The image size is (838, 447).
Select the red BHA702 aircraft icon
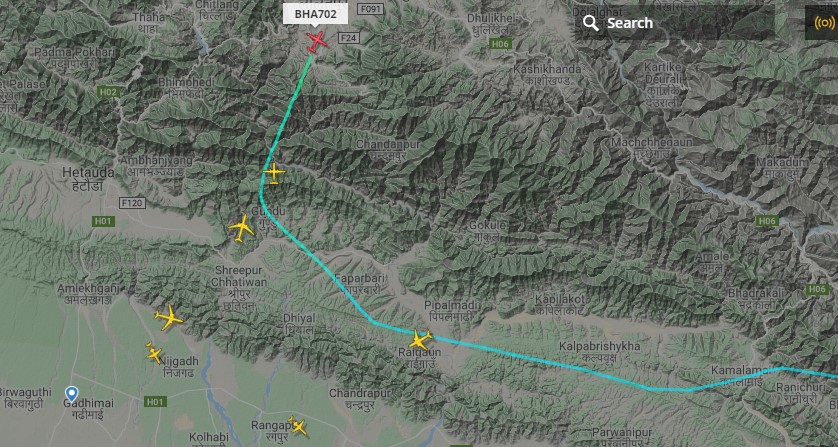click(x=317, y=41)
